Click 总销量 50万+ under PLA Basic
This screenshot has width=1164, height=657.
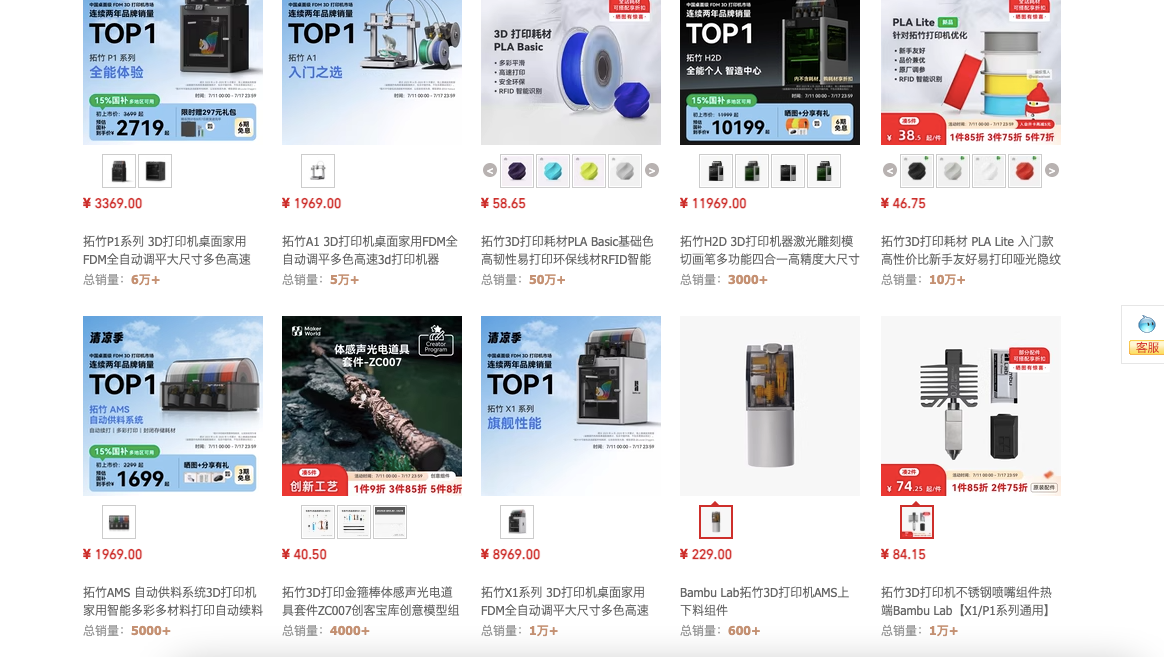(x=523, y=280)
